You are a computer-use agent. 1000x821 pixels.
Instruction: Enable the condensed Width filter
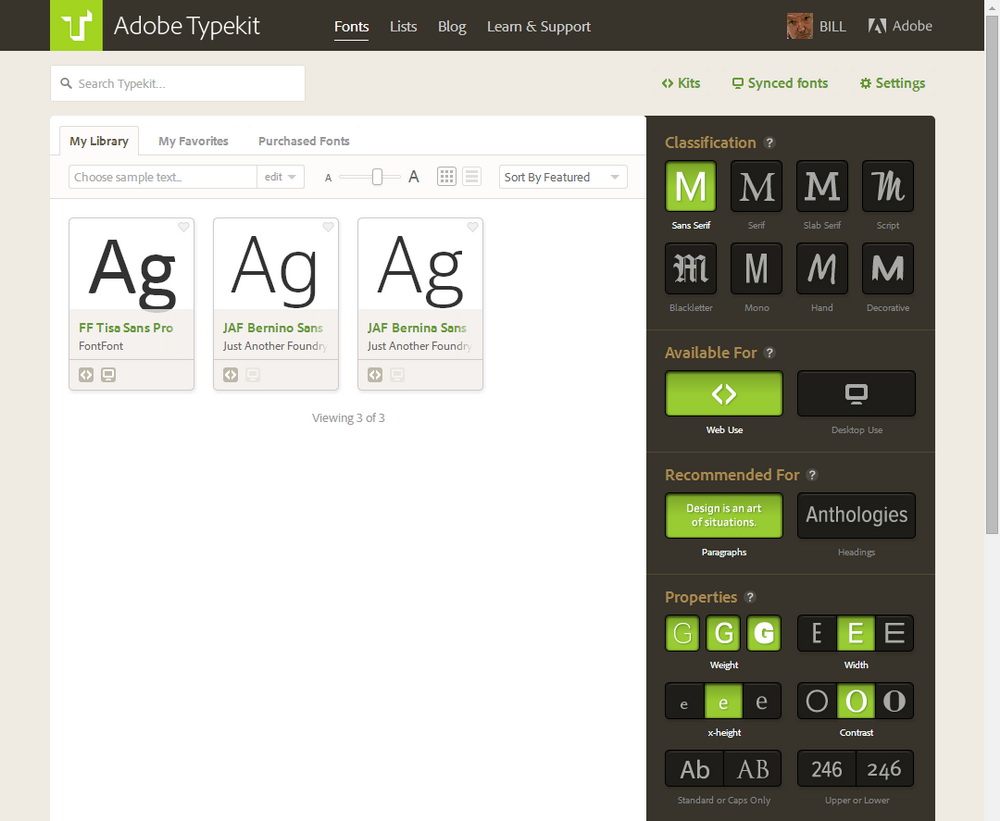817,633
